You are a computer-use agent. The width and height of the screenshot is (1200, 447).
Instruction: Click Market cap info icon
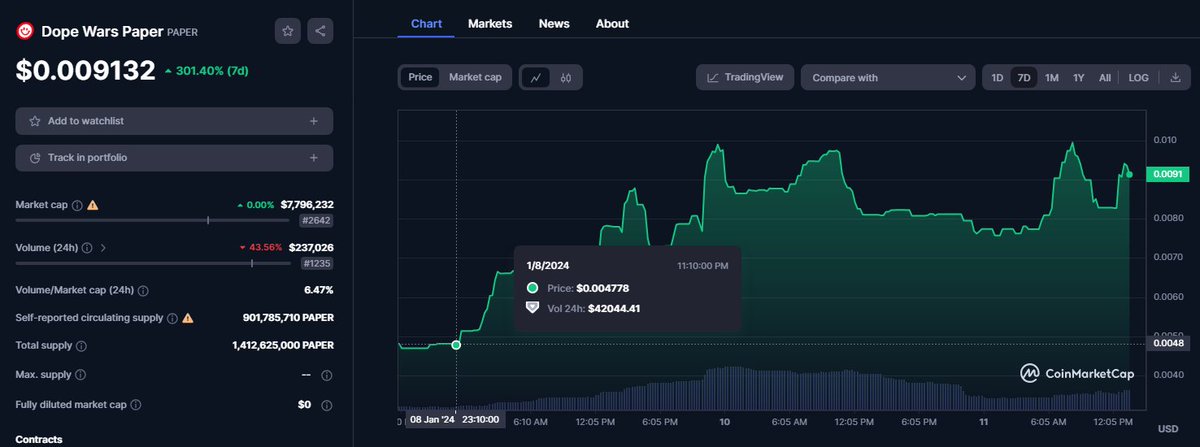(75, 205)
